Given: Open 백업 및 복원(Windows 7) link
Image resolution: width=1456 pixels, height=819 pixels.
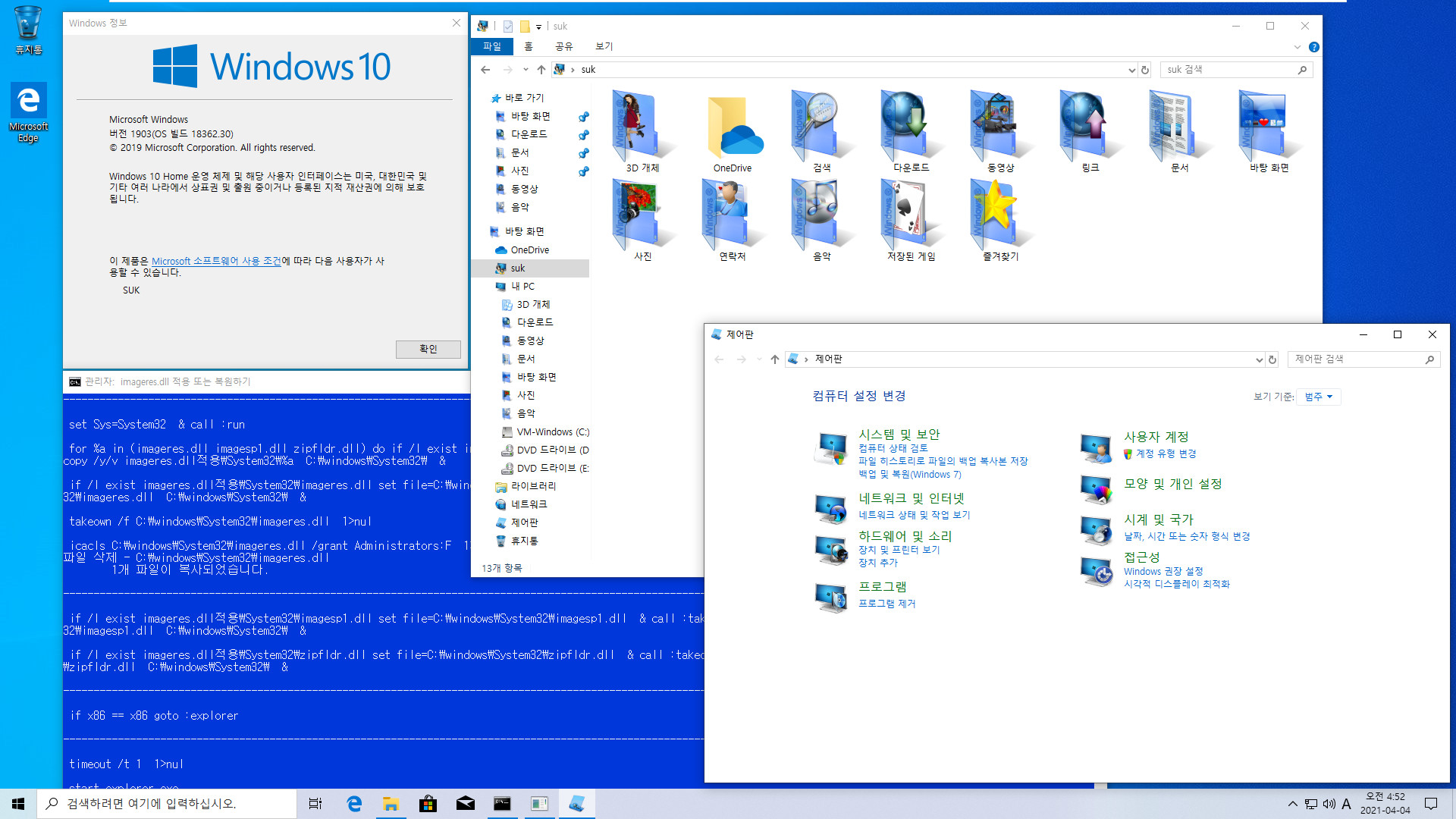Looking at the screenshot, I should point(909,475).
